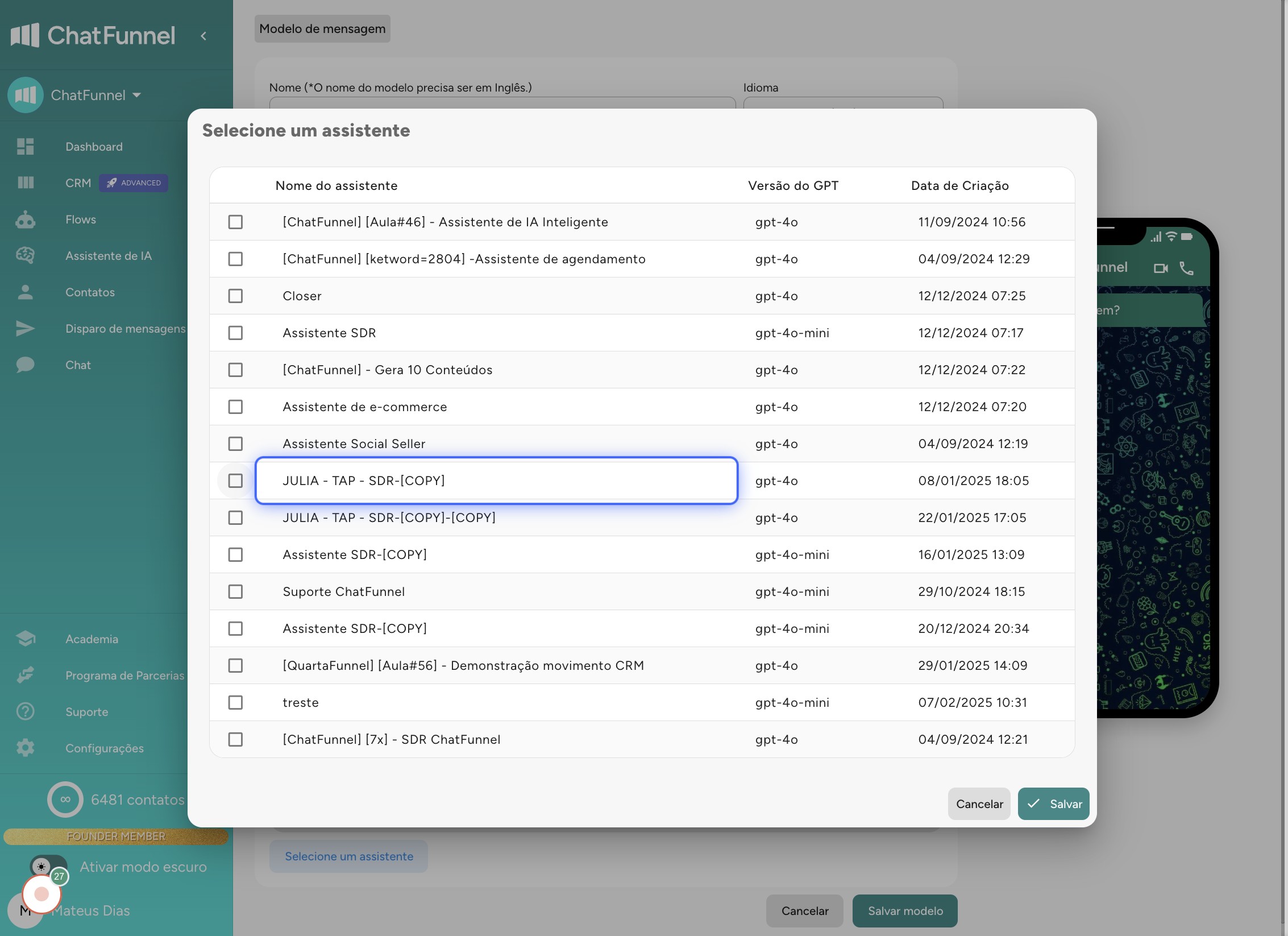This screenshot has width=1288, height=936.
Task: Check the JULIA - TAP - SDR-[COPY] checkbox
Action: pos(235,481)
